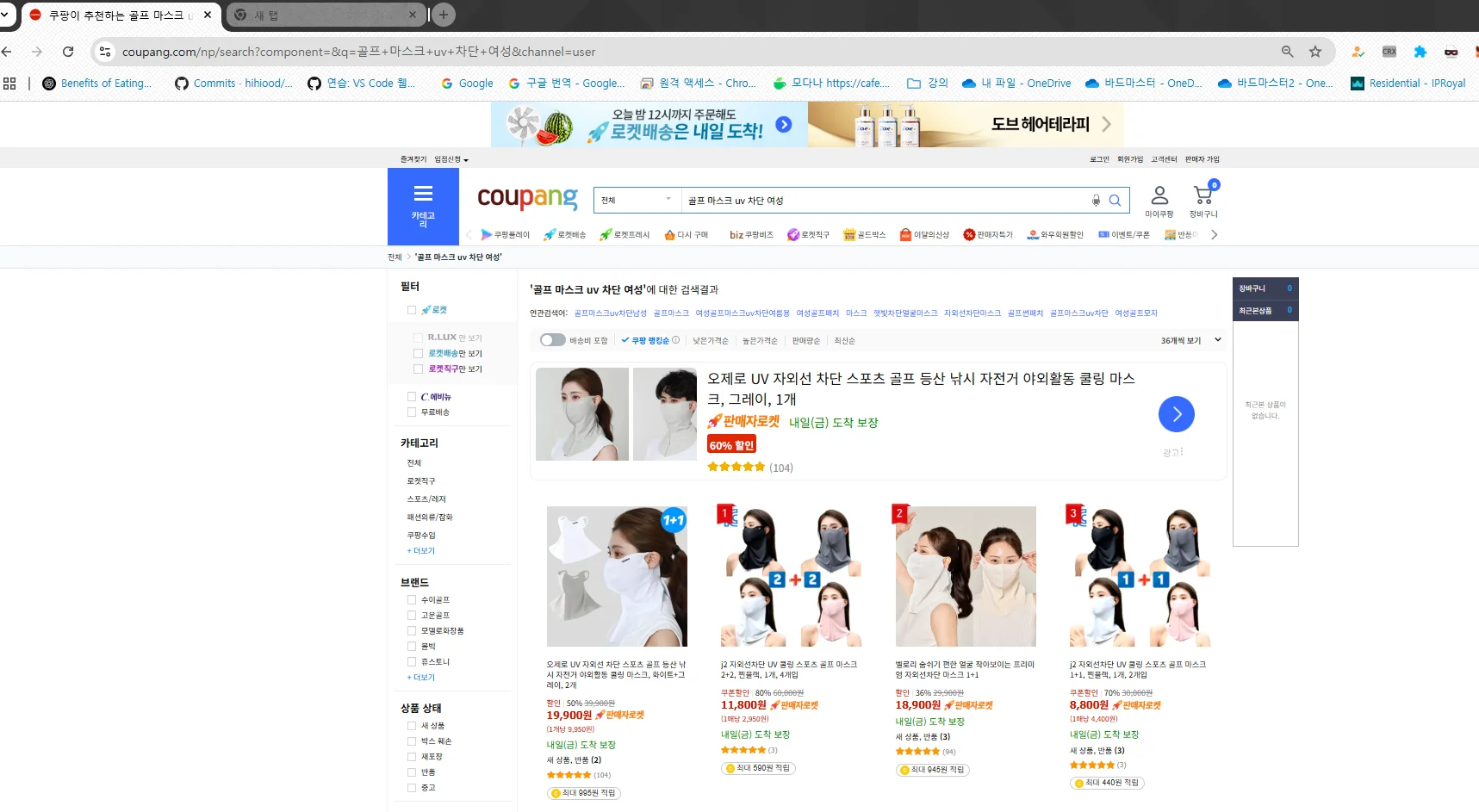Click related search term 여성골프모자
1479x812 pixels.
[x=1135, y=313]
